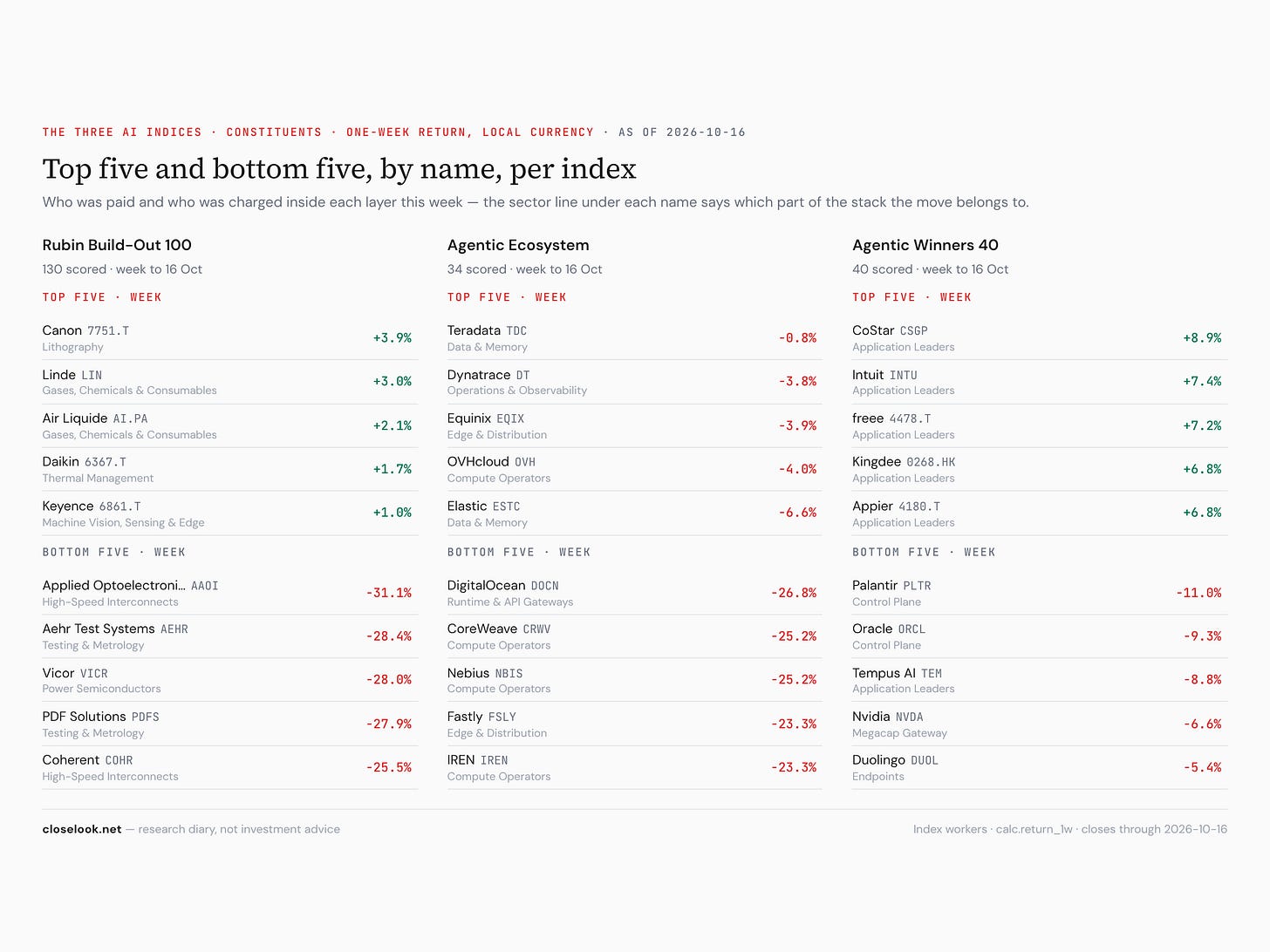Screen dimensions: 1270x952
Task: Click the Oracle ORCL entry
Action: click(889, 629)
